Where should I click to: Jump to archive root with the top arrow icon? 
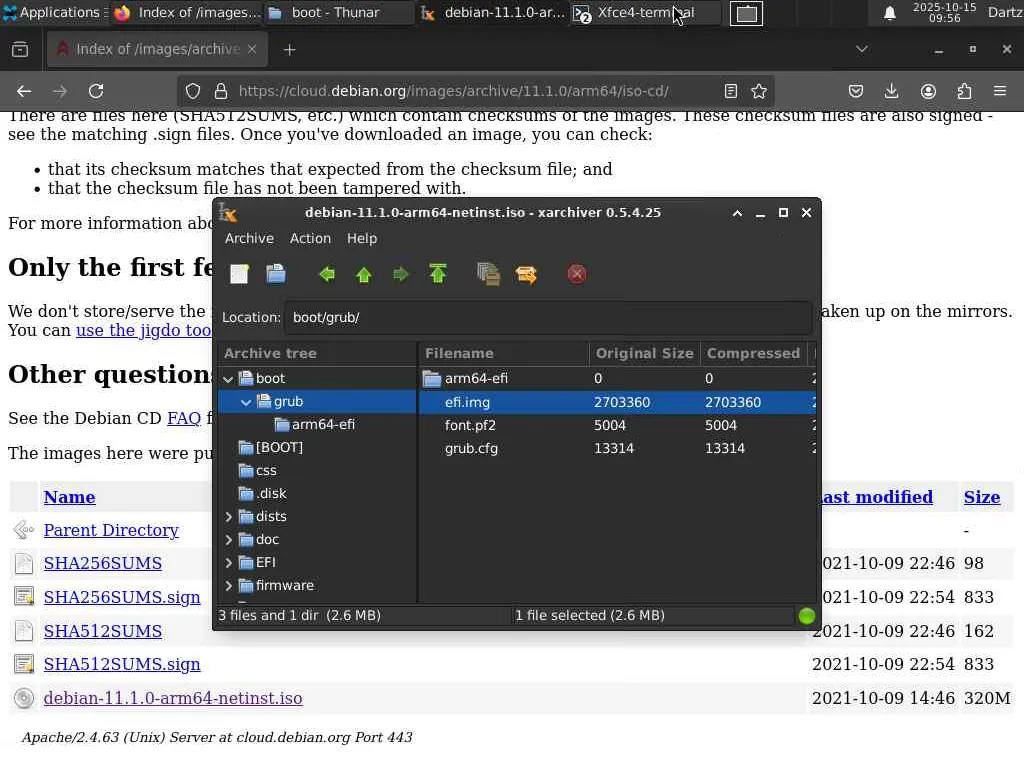click(x=438, y=274)
